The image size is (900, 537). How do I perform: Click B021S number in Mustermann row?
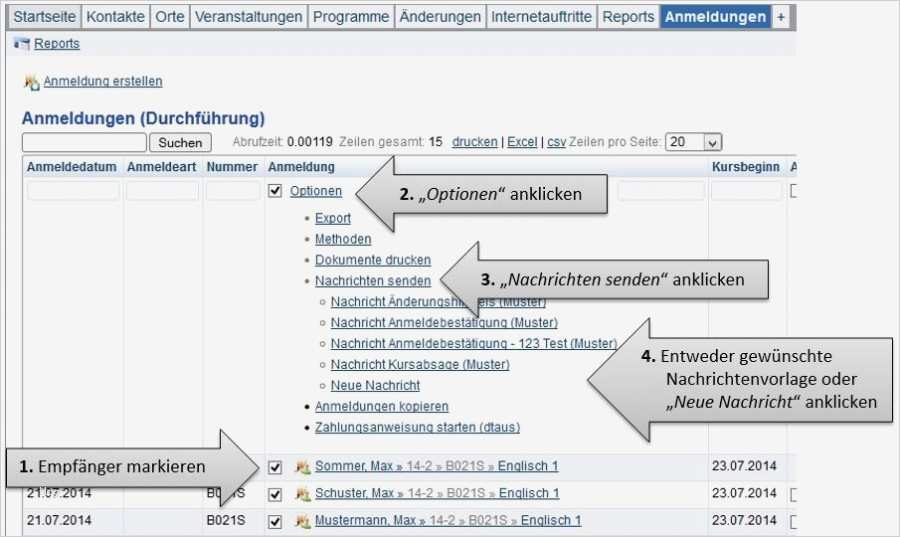tap(226, 520)
